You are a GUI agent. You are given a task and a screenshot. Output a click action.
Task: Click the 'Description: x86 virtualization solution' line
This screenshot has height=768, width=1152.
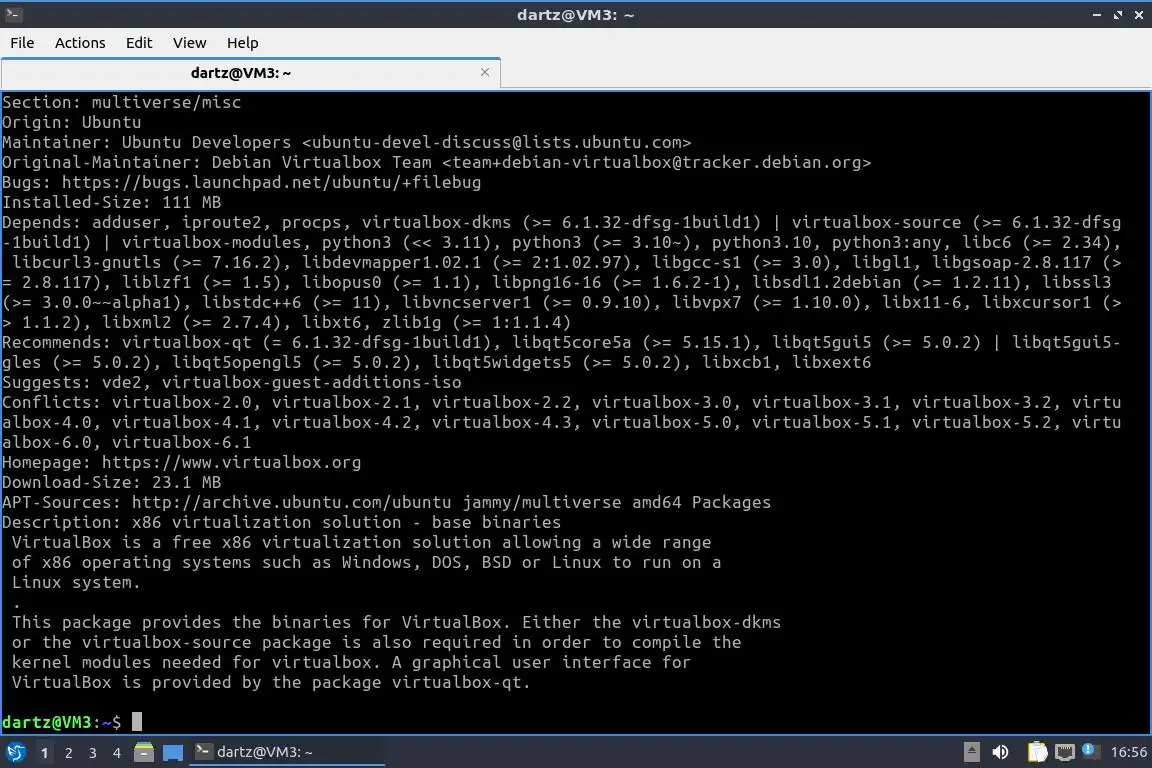point(281,522)
